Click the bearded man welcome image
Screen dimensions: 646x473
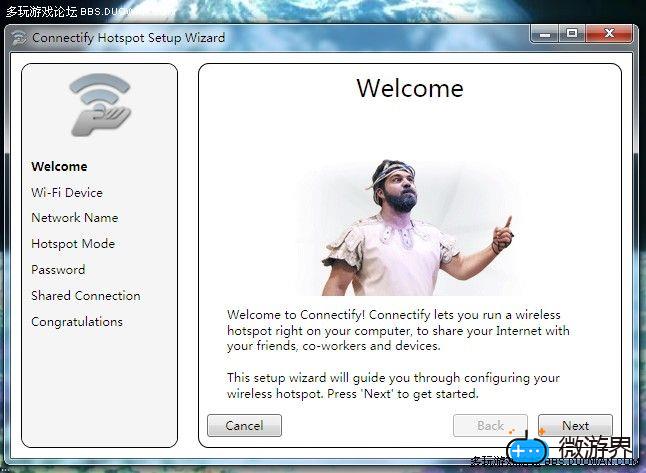tap(410, 227)
